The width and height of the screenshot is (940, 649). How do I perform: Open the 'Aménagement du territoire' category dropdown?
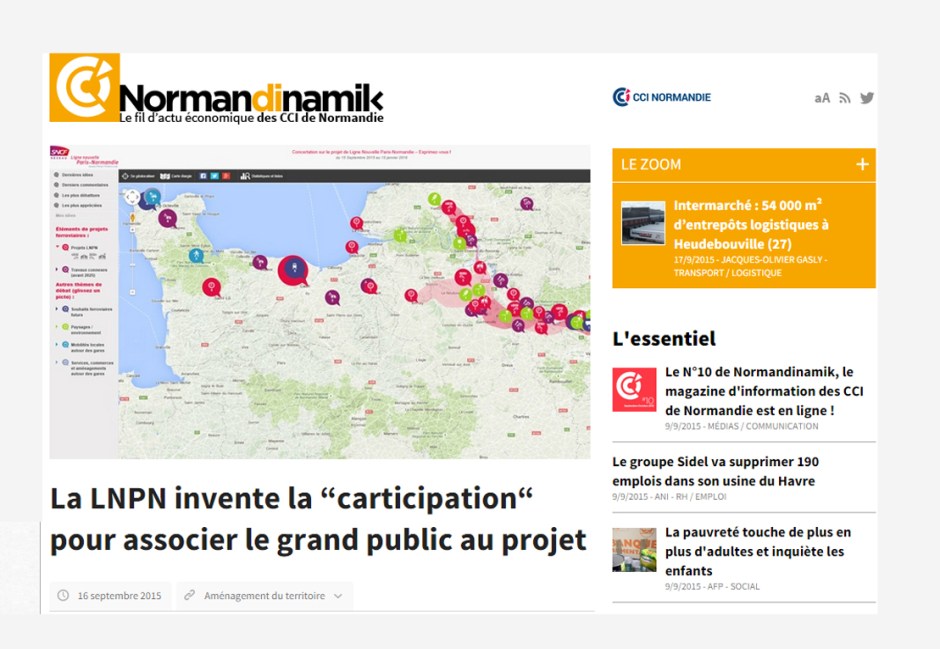[x=264, y=596]
